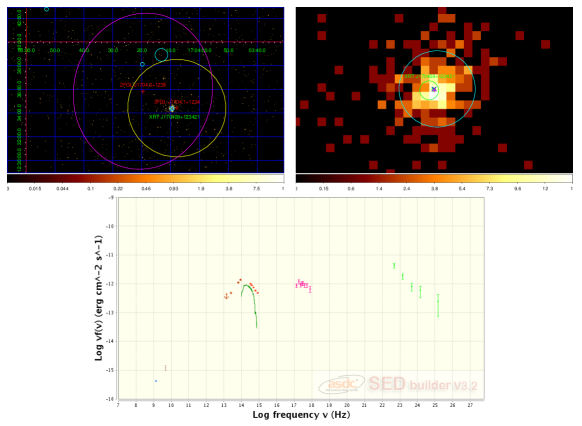Click the green XRT J170409+123421 label in sky map

coord(174,117)
